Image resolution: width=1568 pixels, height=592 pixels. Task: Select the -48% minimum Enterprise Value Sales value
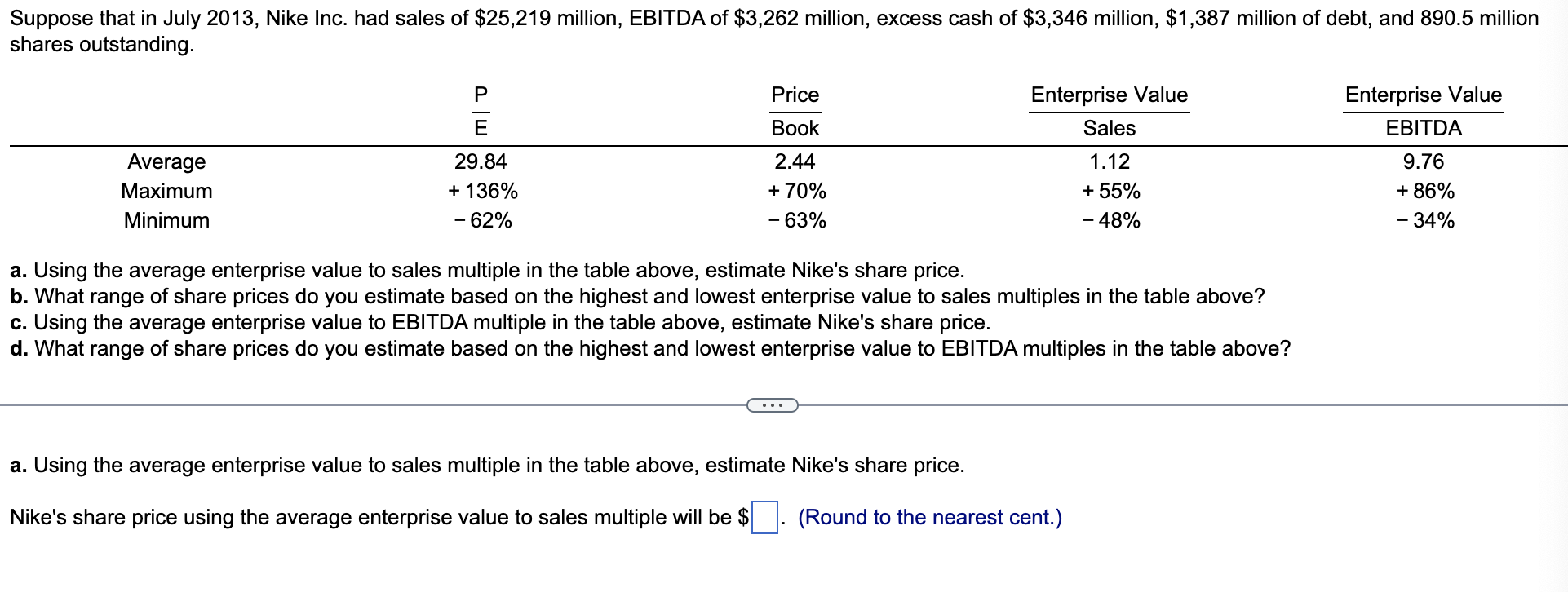[1110, 221]
